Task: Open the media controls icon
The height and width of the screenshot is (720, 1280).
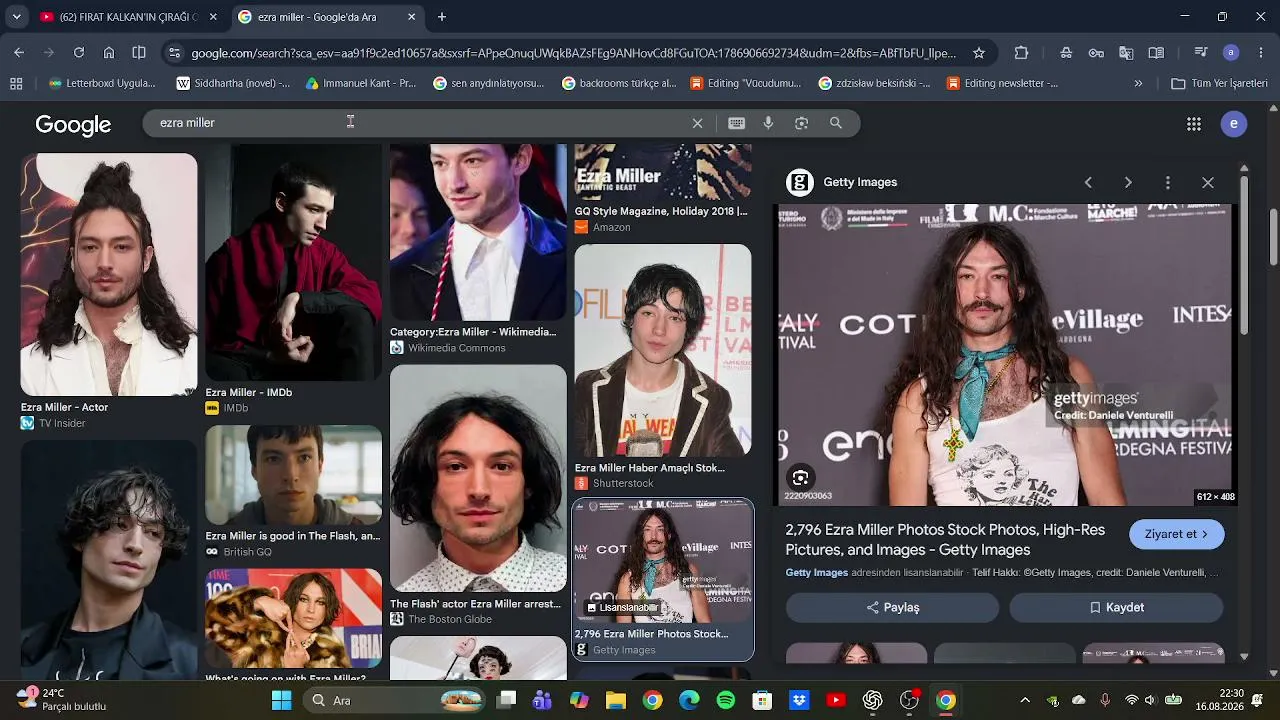Action: point(1201,53)
